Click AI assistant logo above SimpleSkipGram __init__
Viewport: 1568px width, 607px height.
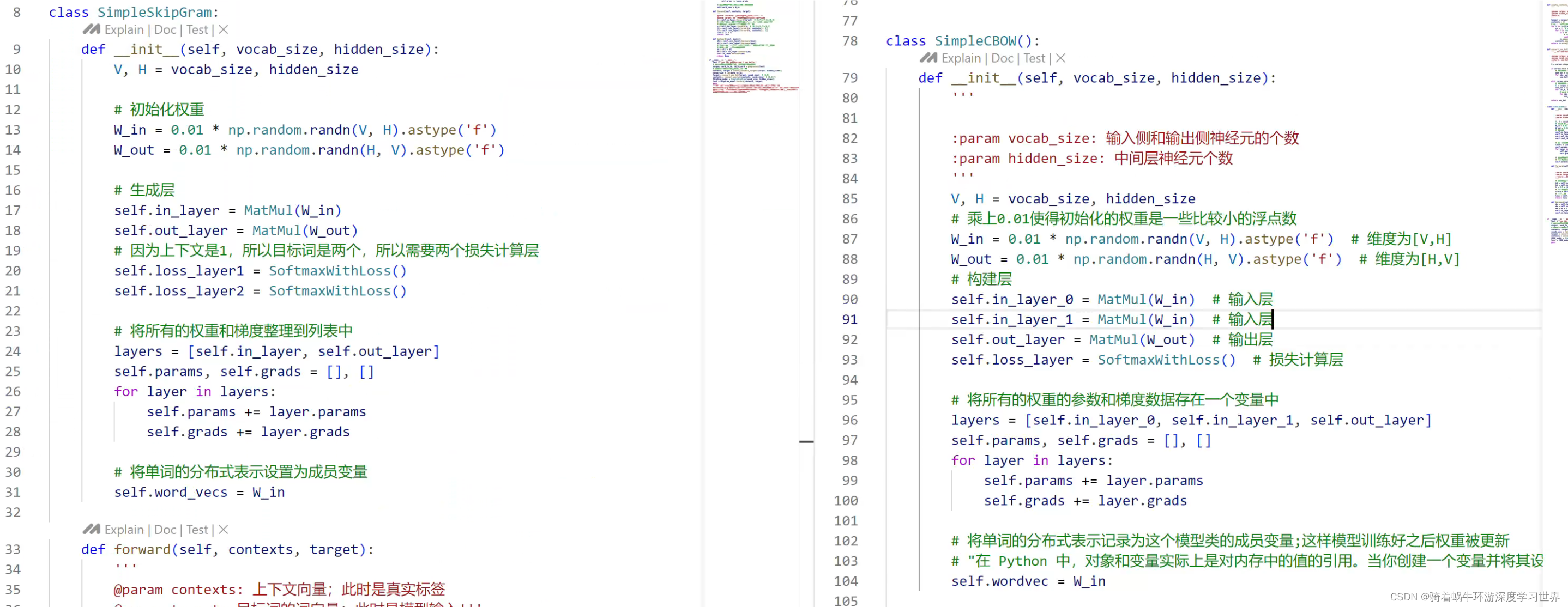(x=91, y=29)
